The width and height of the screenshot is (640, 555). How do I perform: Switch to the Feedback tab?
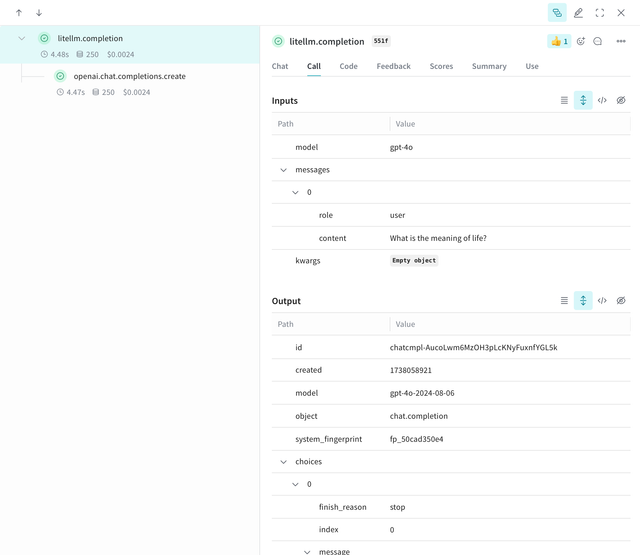tap(393, 66)
